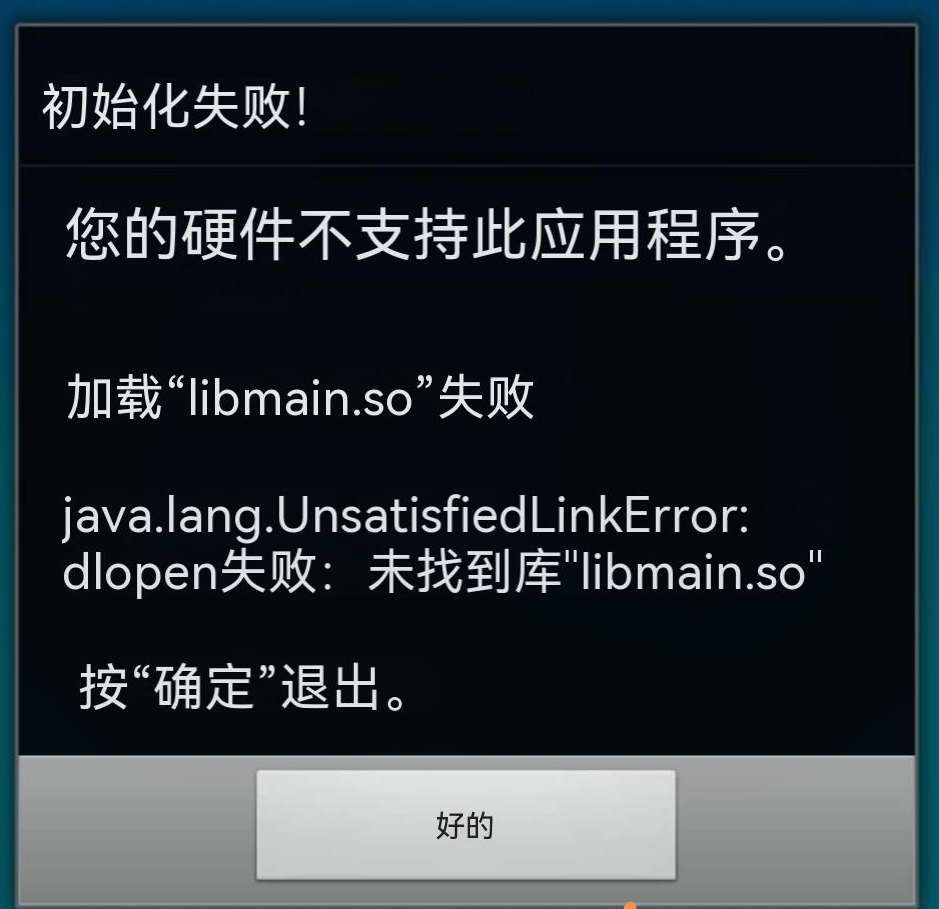Click the words 未找到库
Viewport: 939px width, 909px height.
(x=465, y=571)
